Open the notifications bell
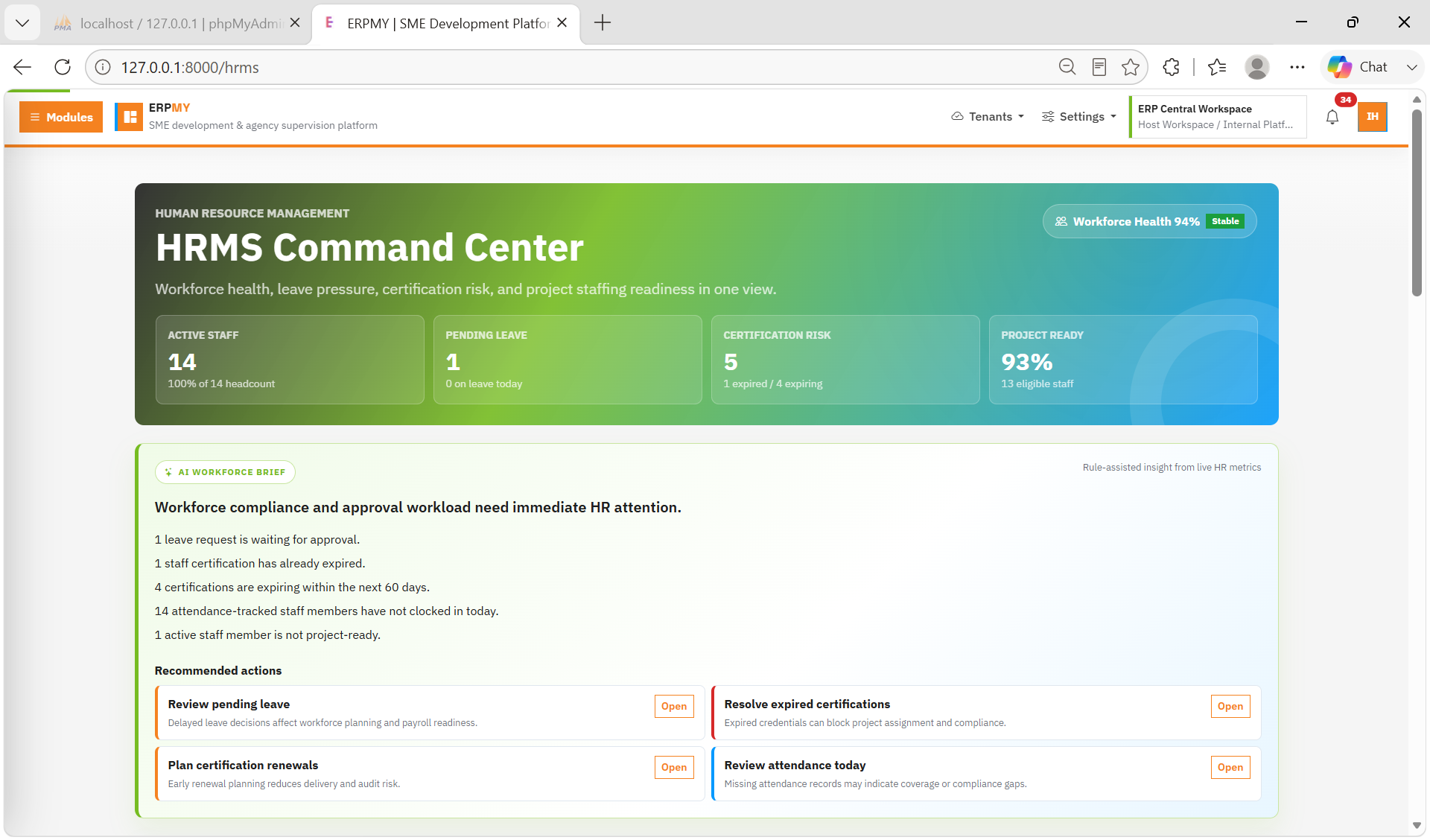The image size is (1430, 840). point(1332,117)
